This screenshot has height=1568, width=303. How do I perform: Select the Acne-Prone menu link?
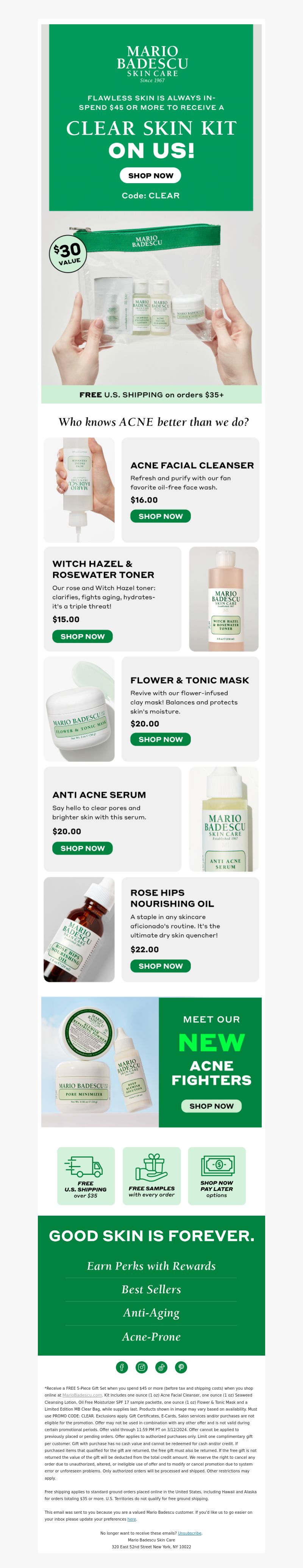click(151, 1336)
